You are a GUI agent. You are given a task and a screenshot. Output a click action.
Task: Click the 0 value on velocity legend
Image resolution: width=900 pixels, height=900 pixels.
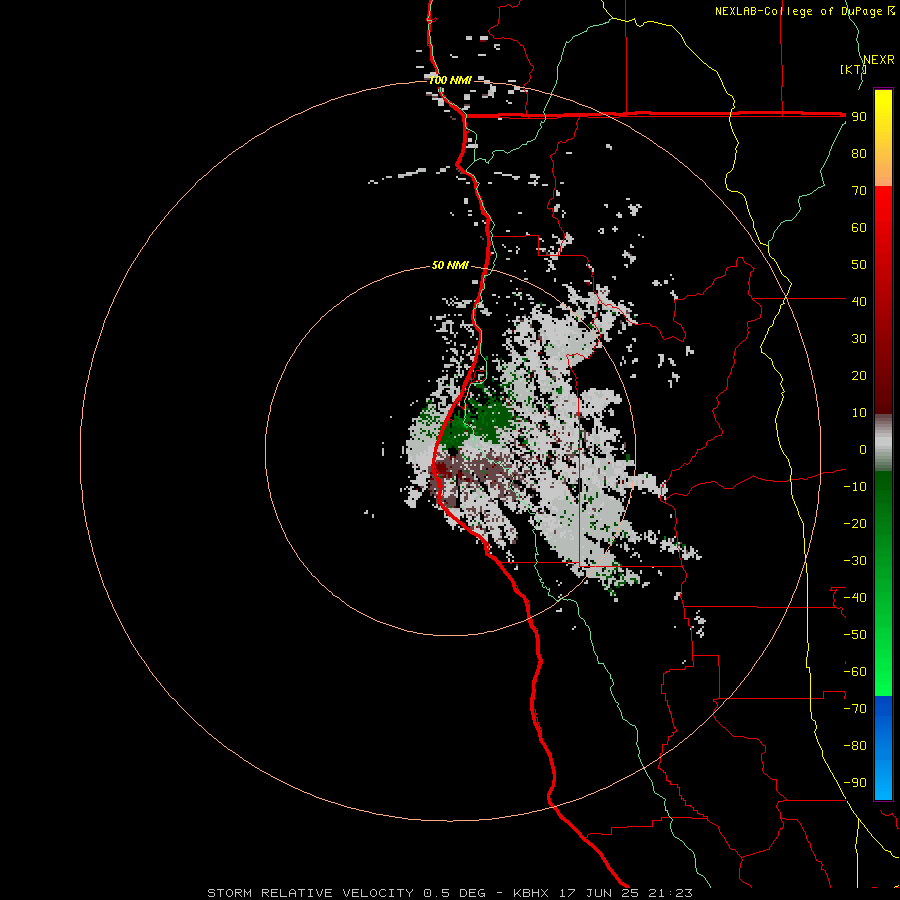[863, 449]
